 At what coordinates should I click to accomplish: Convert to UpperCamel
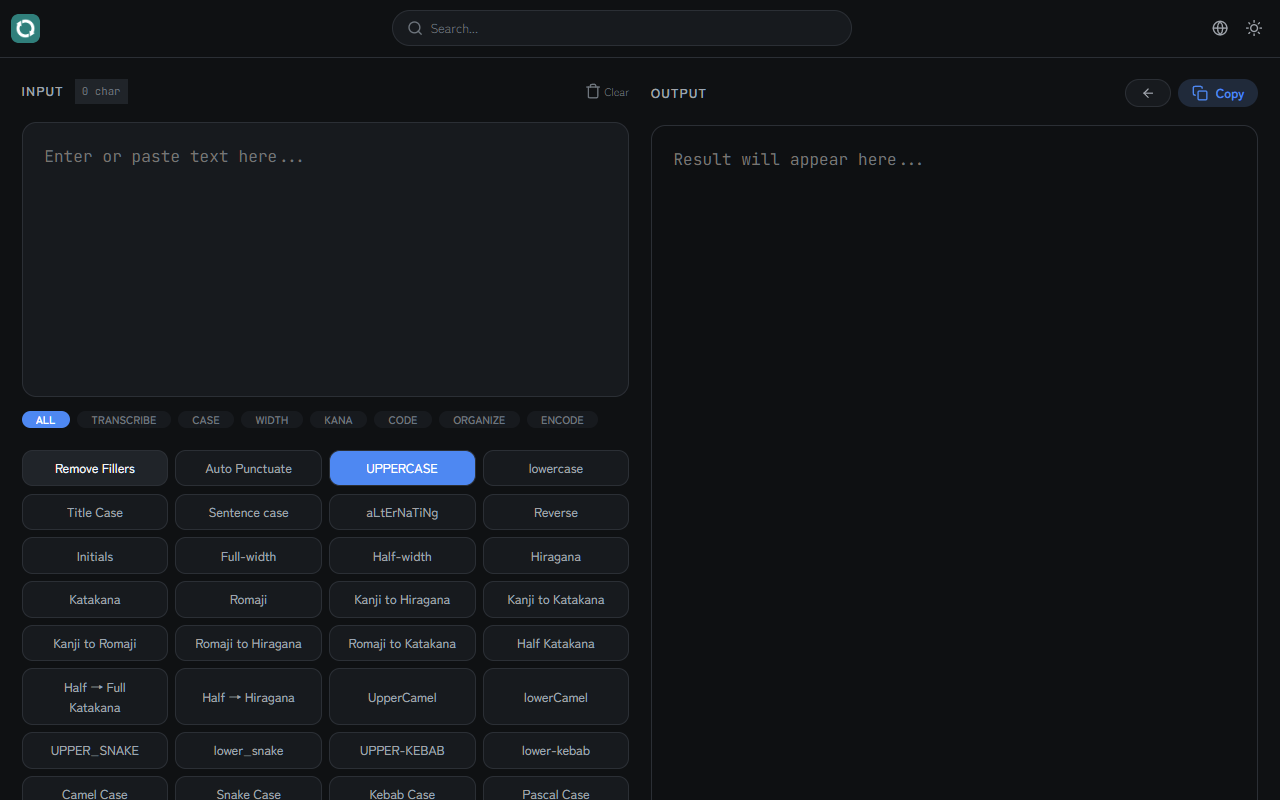coord(402,697)
